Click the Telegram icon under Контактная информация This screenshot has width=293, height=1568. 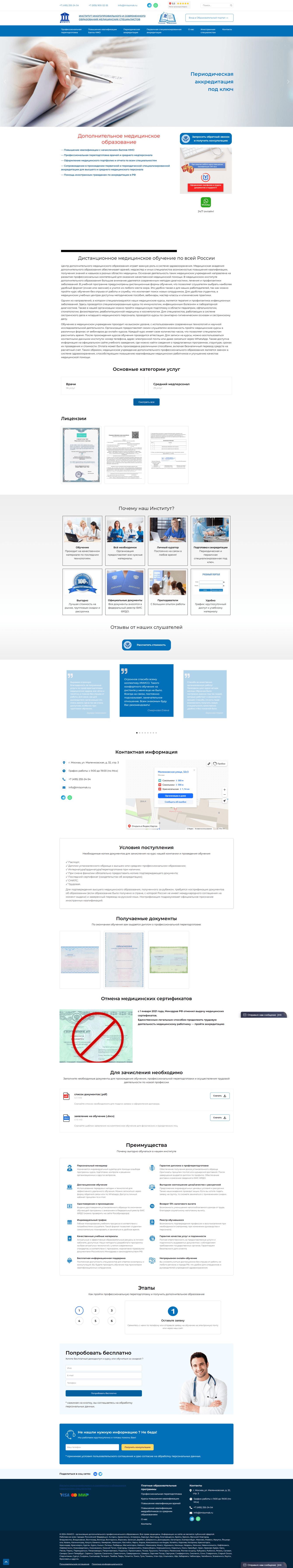click(x=63, y=797)
